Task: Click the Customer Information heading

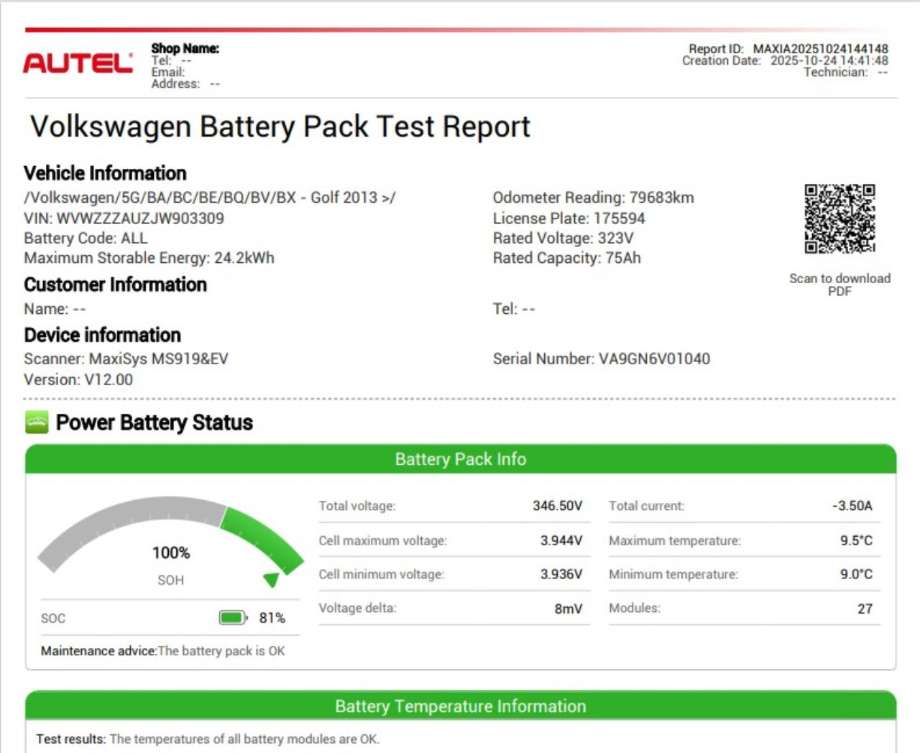Action: [x=115, y=285]
